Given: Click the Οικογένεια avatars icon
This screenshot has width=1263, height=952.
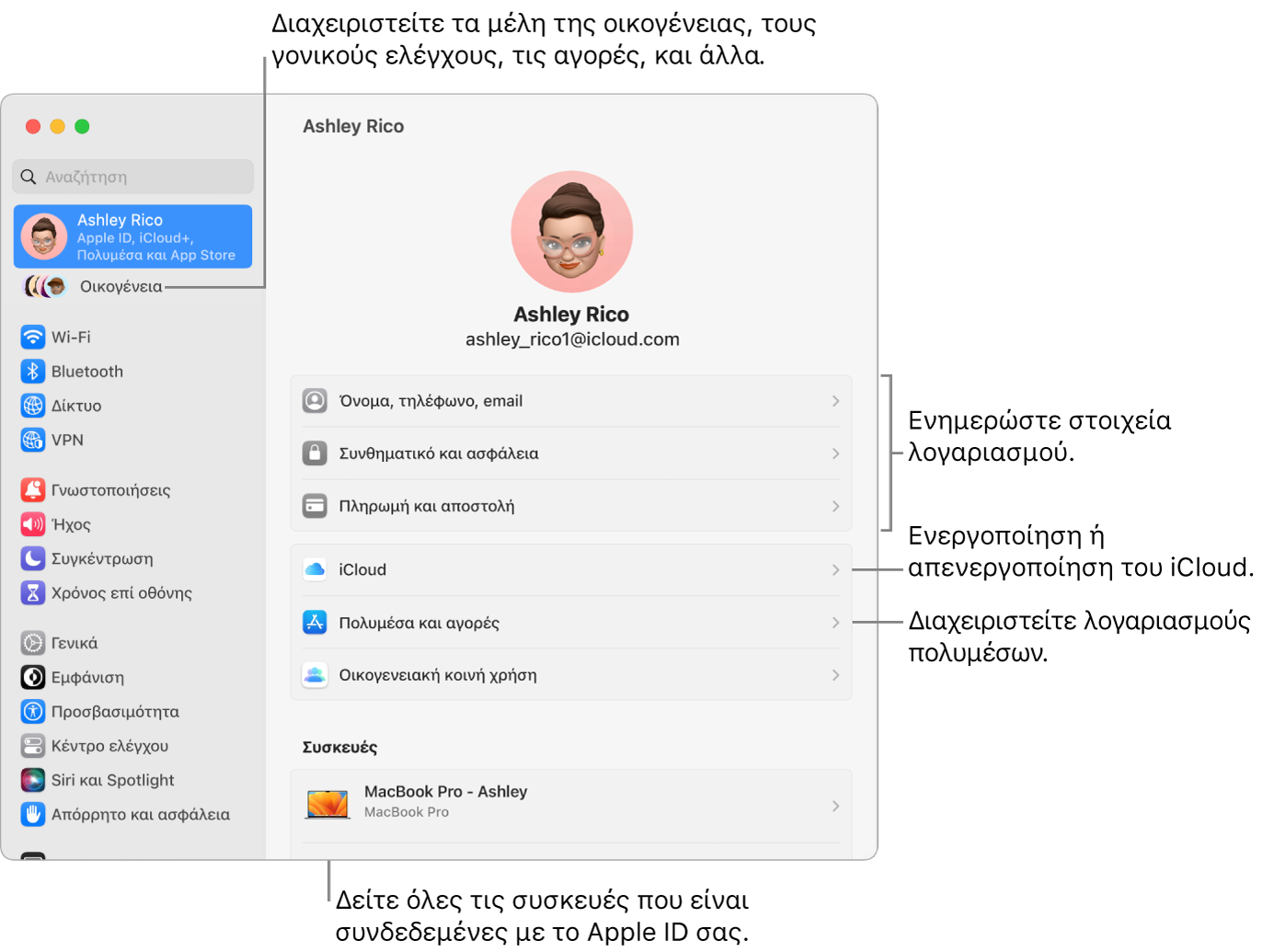Looking at the screenshot, I should pyautogui.click(x=45, y=286).
